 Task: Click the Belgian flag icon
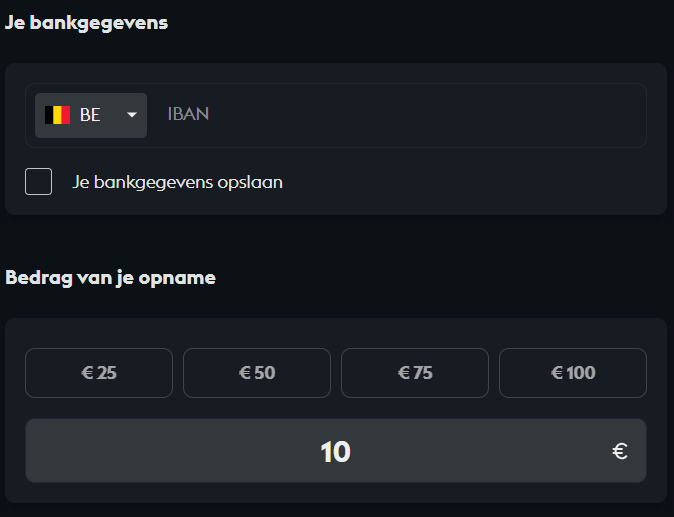[57, 115]
